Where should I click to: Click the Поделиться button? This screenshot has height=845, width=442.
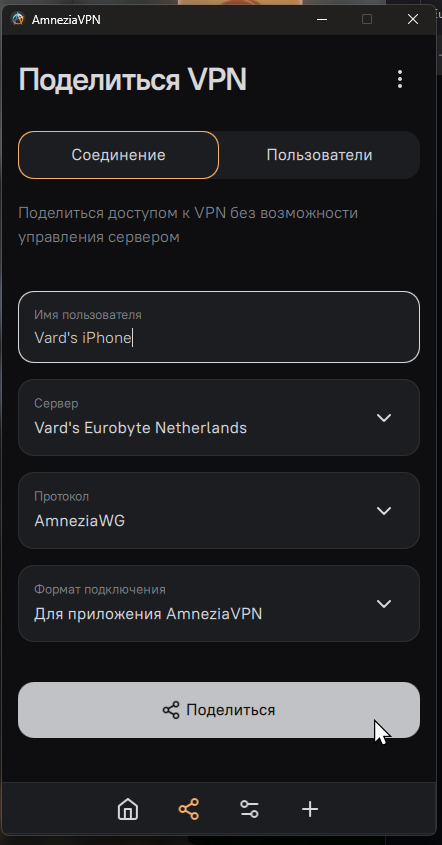pyautogui.click(x=219, y=710)
